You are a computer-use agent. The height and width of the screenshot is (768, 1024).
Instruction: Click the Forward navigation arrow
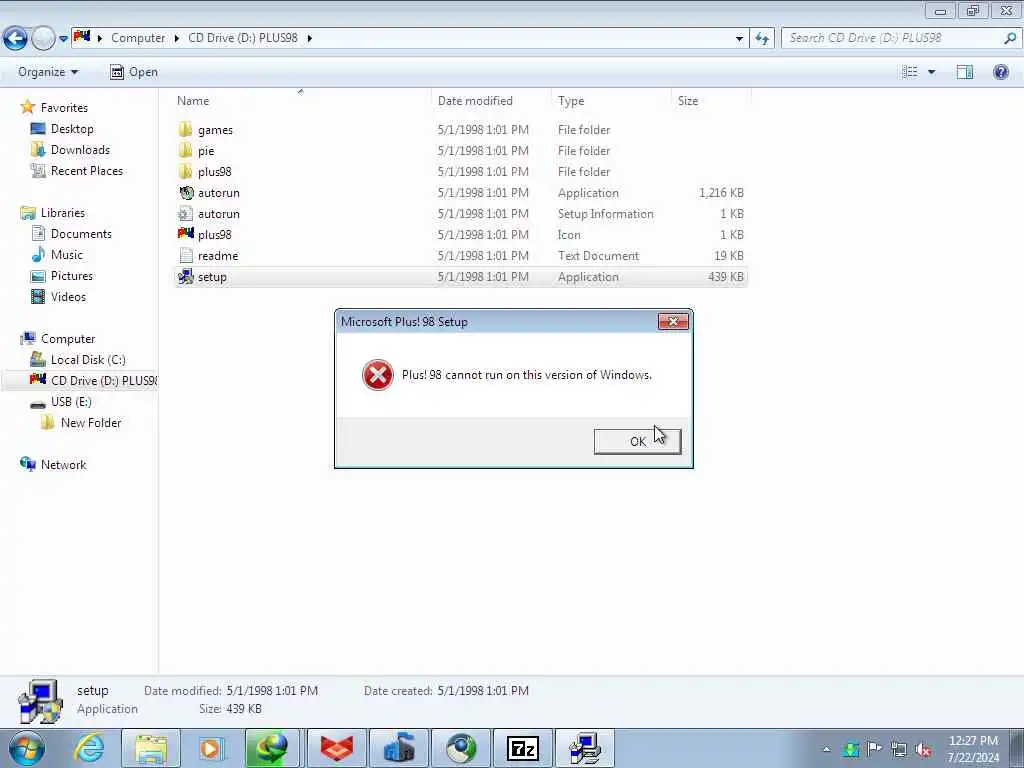click(43, 39)
